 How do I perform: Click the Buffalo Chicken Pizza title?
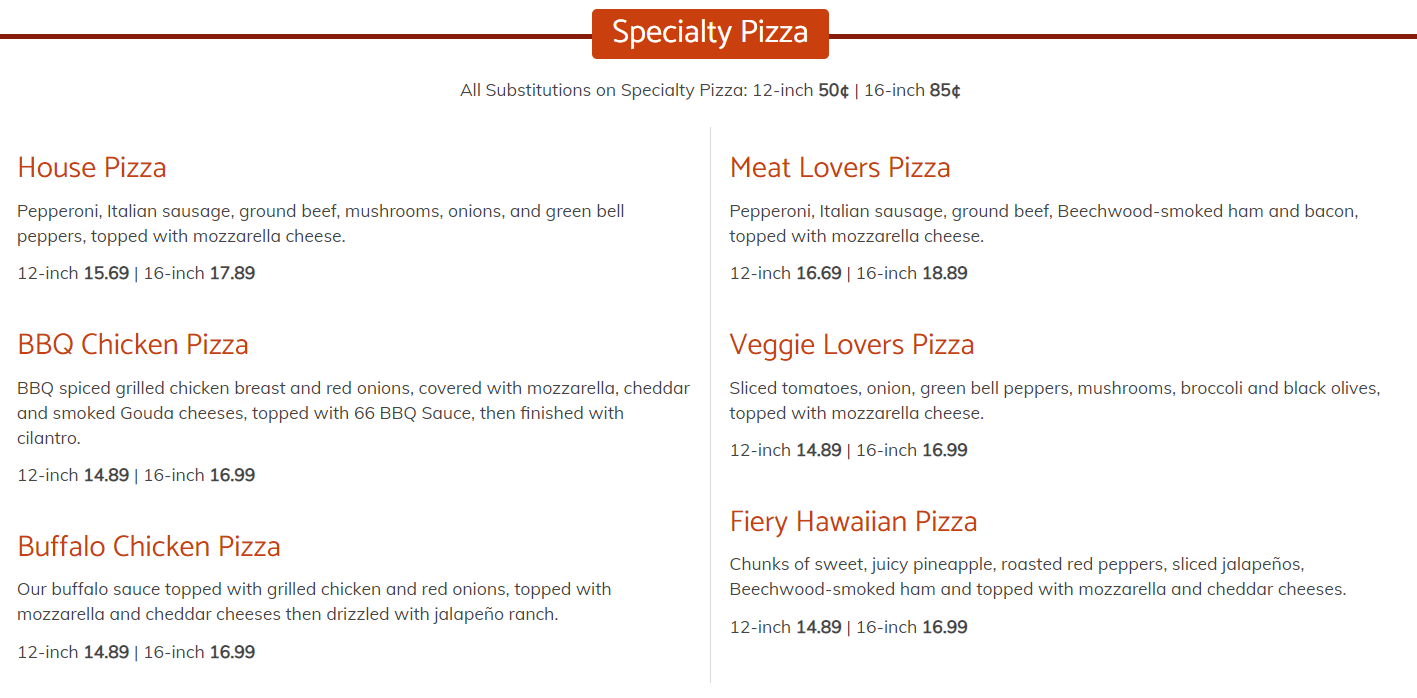tap(149, 546)
